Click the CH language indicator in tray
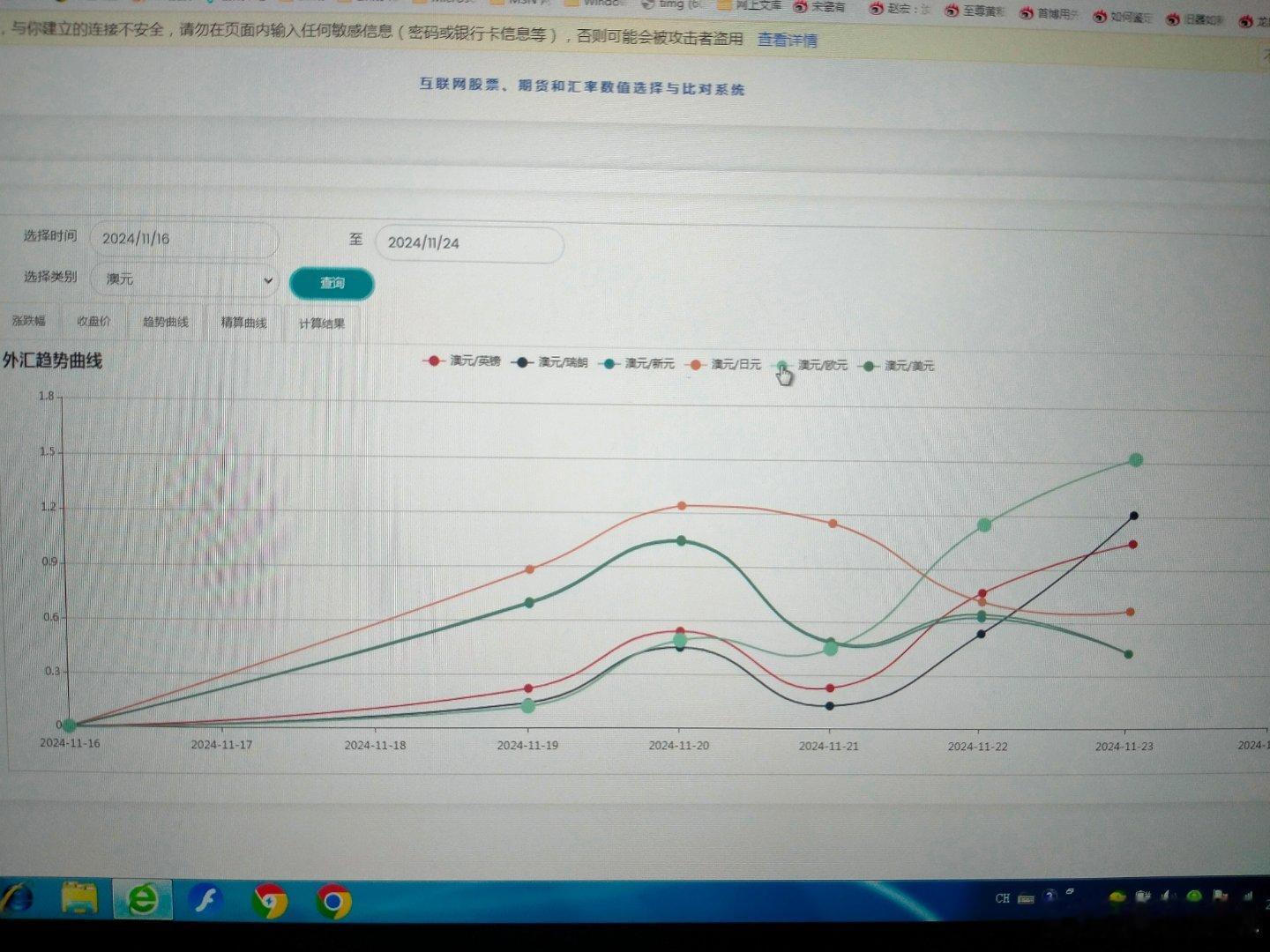Viewport: 1270px width, 952px height. click(x=1002, y=898)
